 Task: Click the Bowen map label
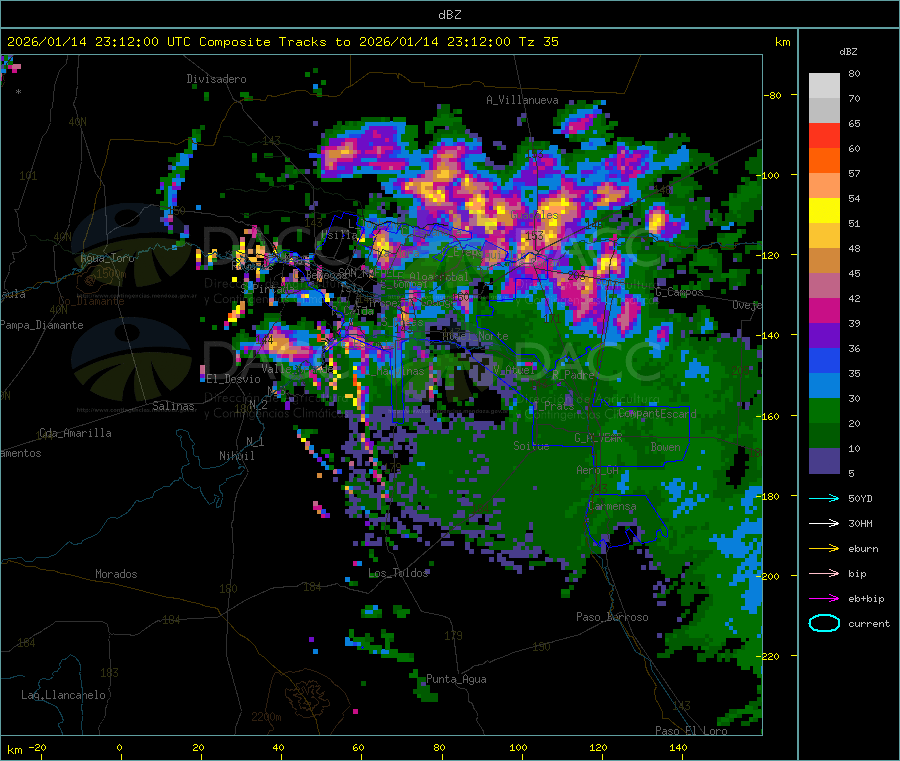click(666, 447)
